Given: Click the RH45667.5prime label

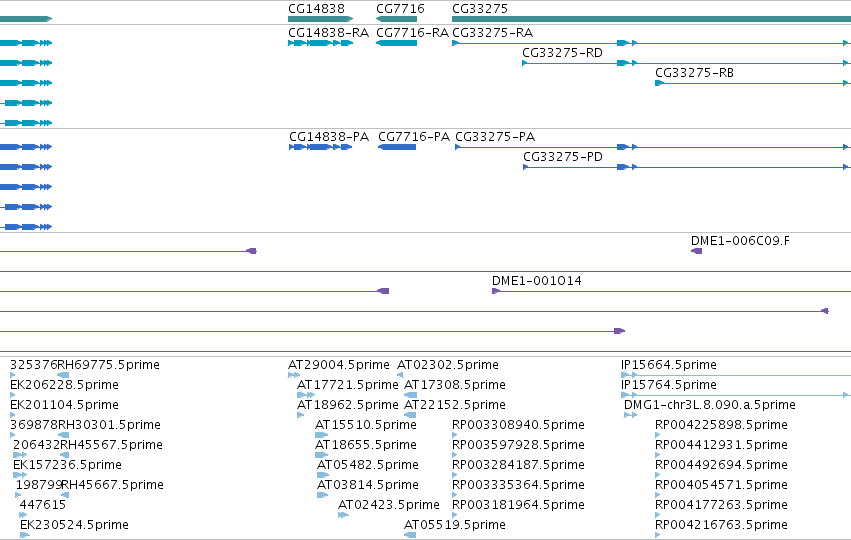Looking at the screenshot, I should [112, 485].
